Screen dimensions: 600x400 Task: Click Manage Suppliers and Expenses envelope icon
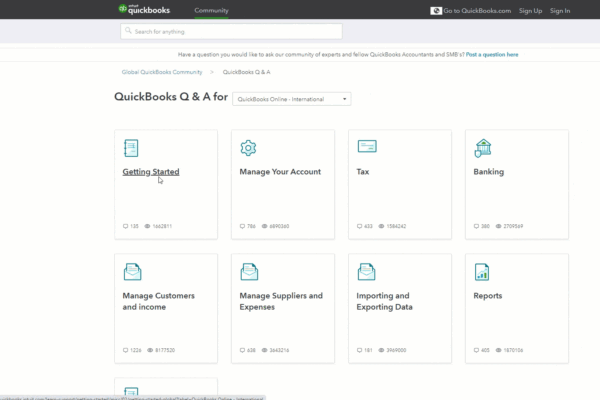coord(249,272)
